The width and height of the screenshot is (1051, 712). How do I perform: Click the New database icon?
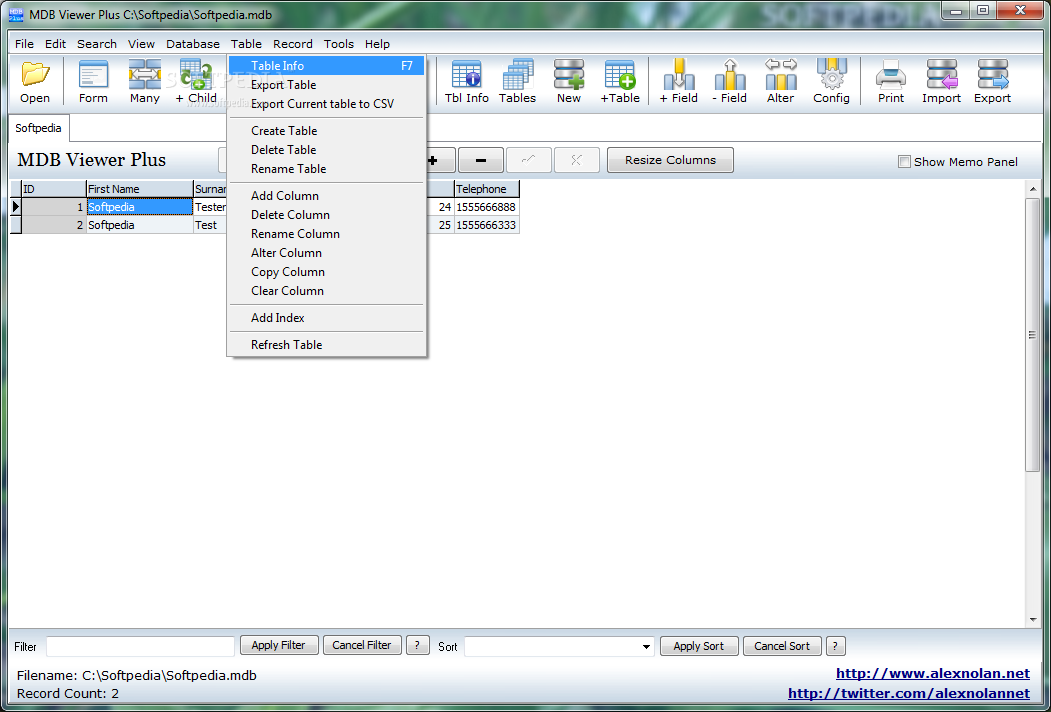point(568,81)
